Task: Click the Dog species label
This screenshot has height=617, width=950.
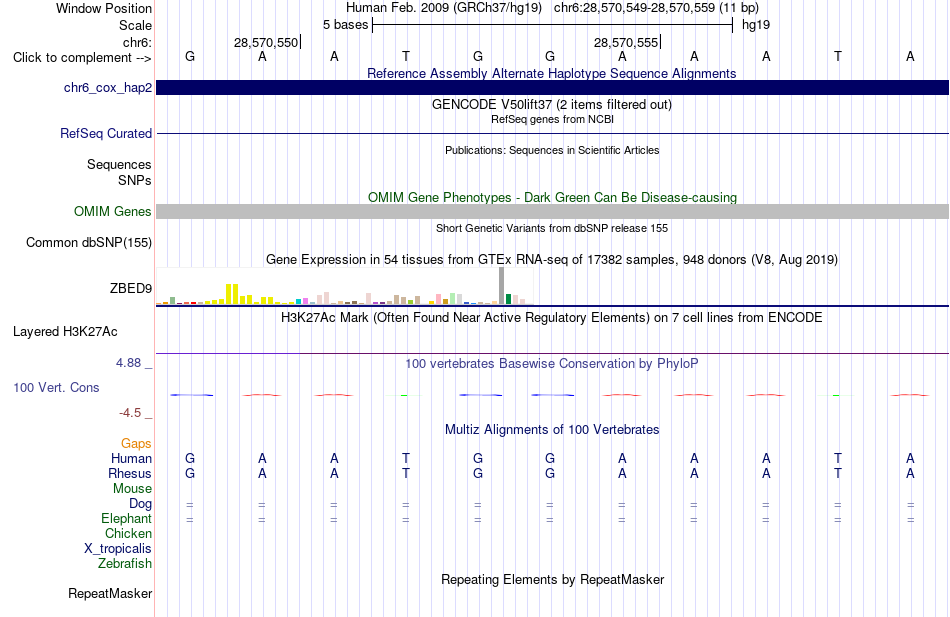Action: pyautogui.click(x=141, y=504)
